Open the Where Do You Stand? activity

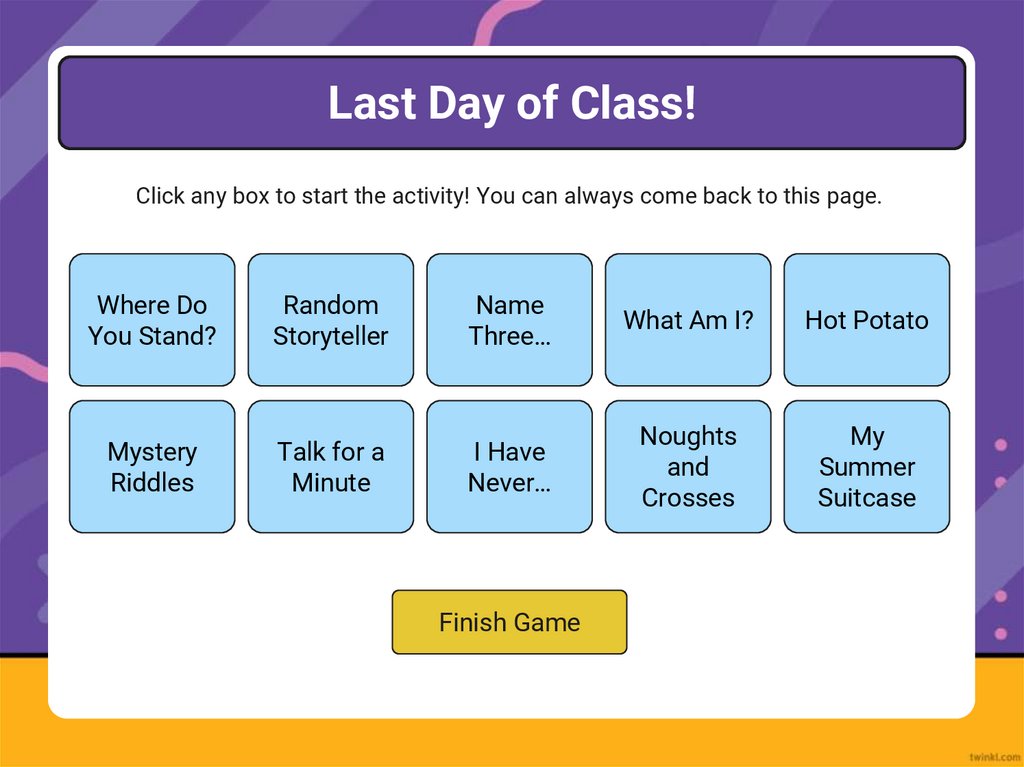pos(152,320)
